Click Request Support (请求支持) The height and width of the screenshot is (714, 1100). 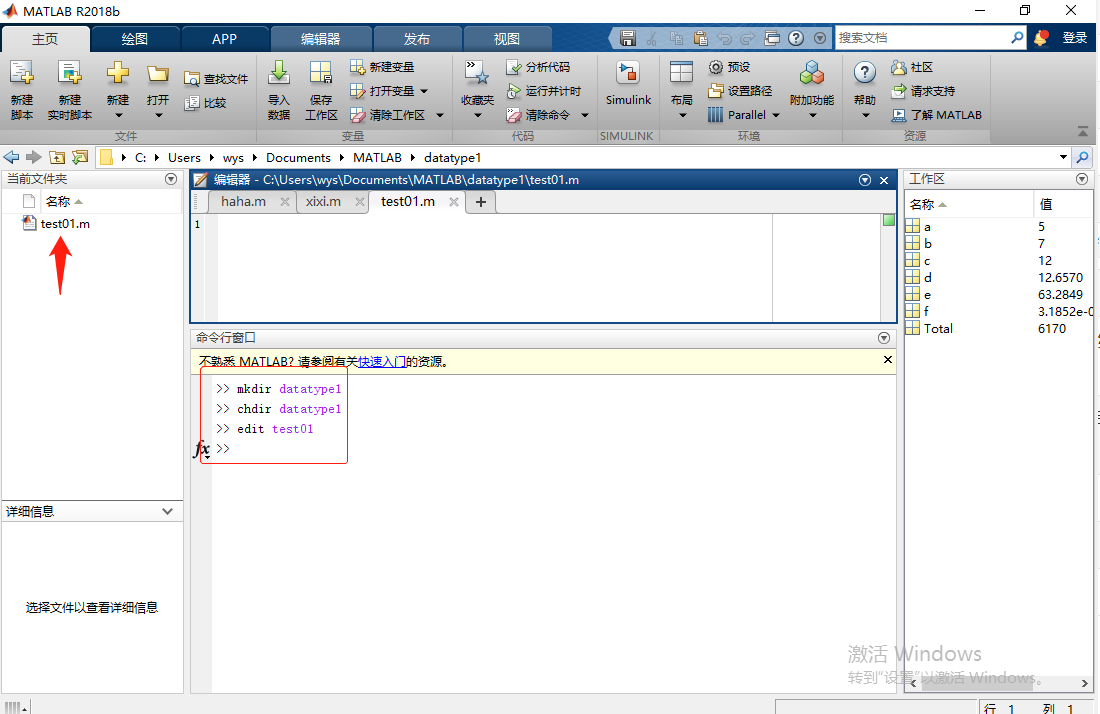[x=923, y=91]
